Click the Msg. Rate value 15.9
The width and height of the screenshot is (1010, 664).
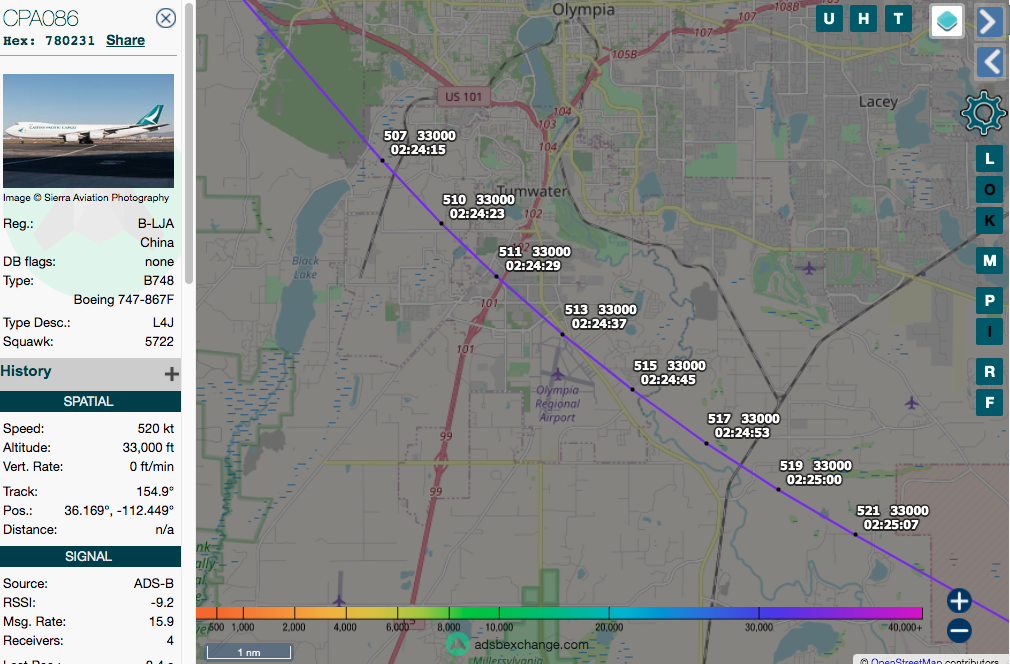pyautogui.click(x=161, y=621)
